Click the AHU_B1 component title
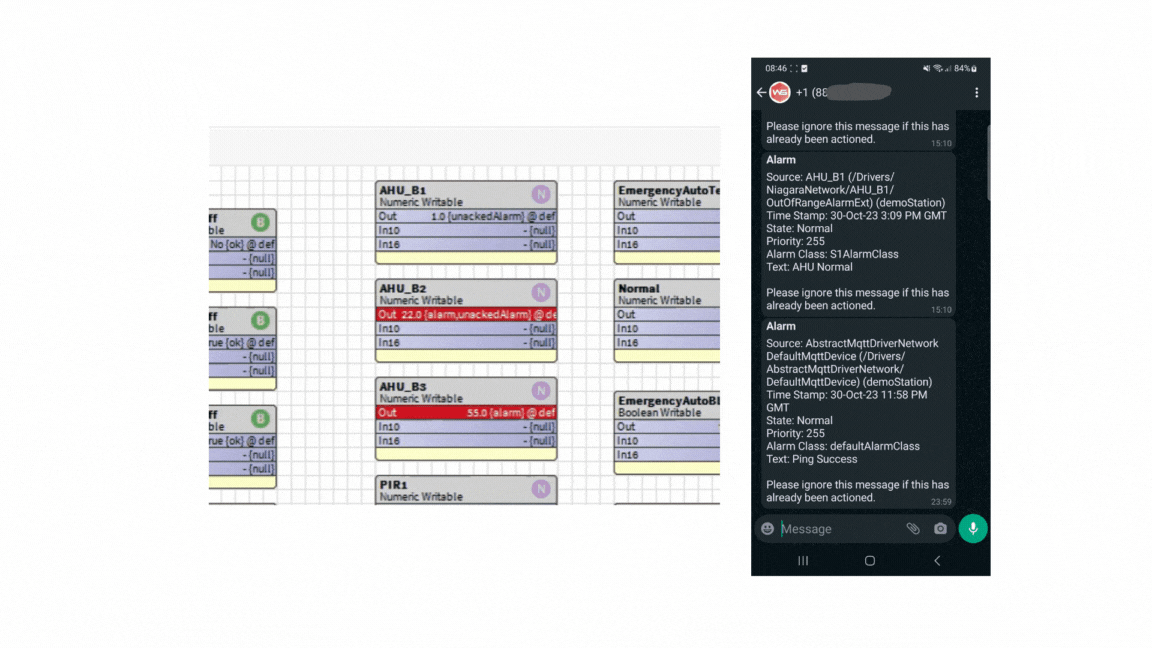The image size is (1152, 648). 403,190
